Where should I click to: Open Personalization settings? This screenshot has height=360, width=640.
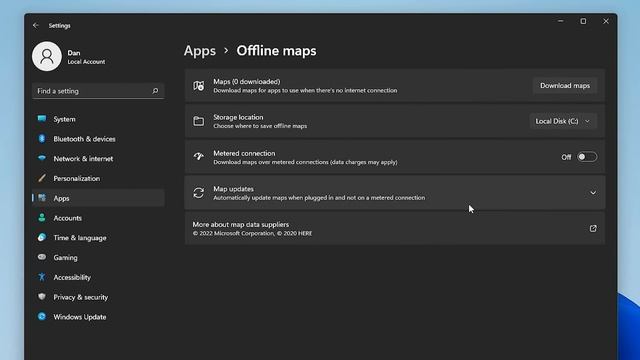(98, 178)
